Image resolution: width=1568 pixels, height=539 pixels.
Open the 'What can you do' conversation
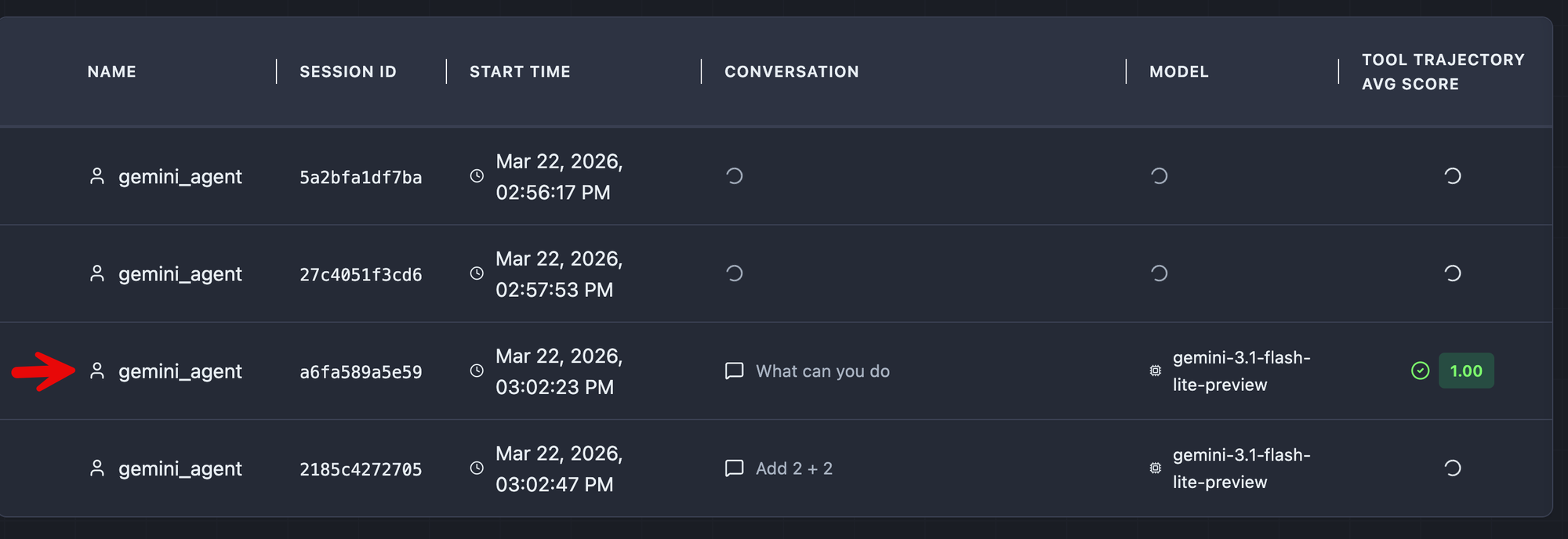822,371
